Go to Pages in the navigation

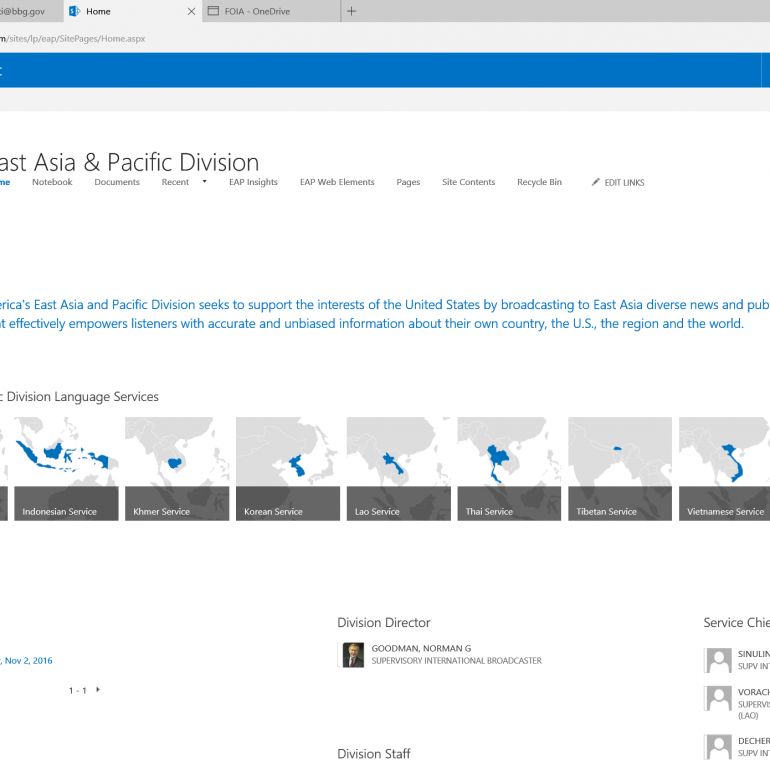tap(408, 182)
